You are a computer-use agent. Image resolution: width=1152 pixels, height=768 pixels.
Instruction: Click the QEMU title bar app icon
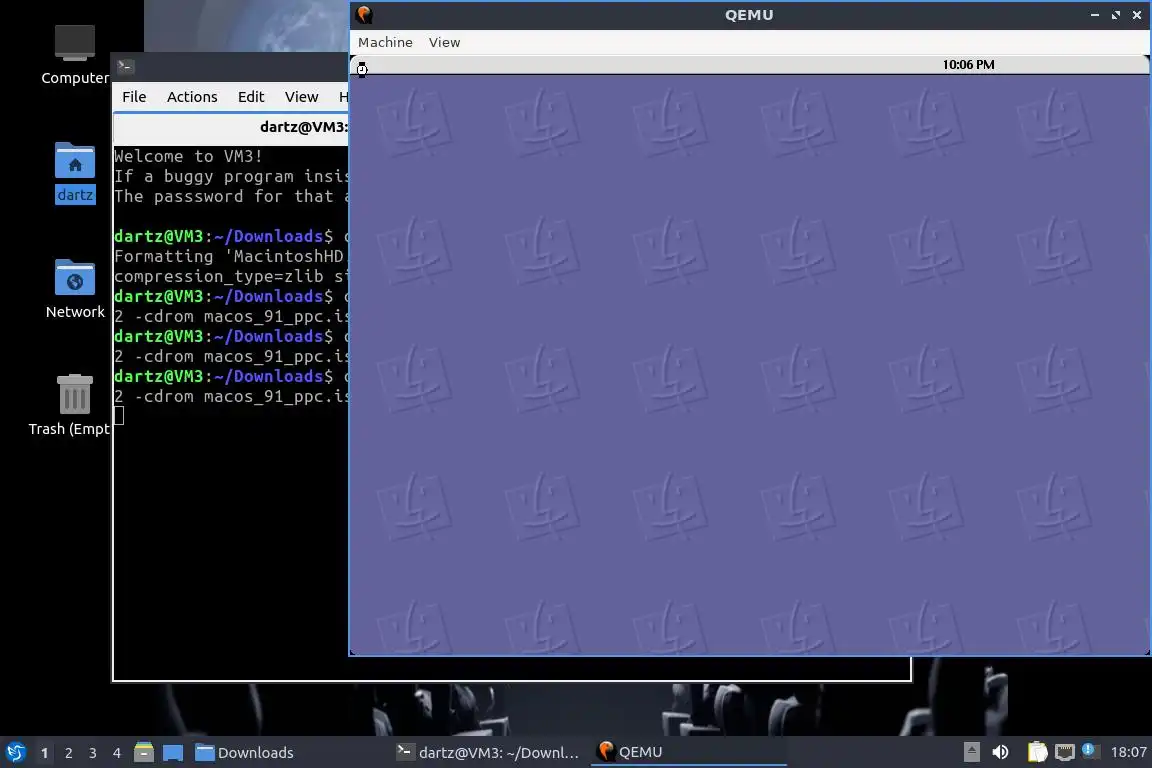coord(364,15)
